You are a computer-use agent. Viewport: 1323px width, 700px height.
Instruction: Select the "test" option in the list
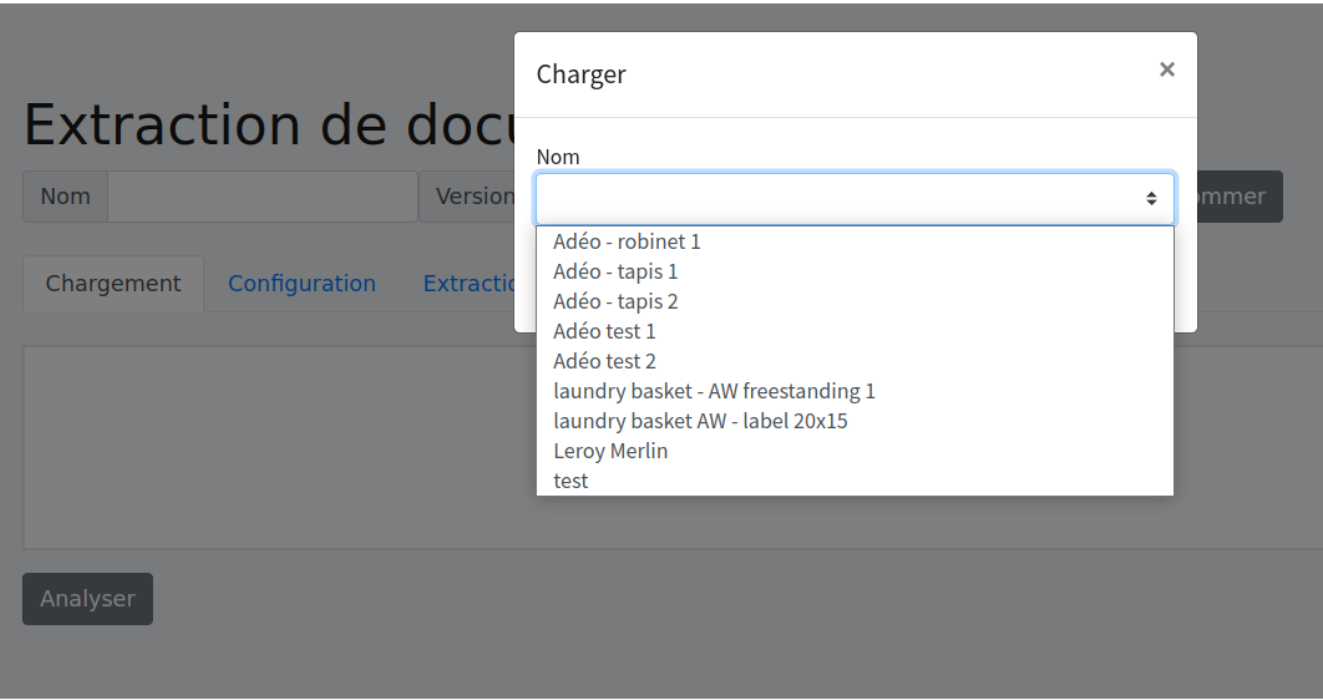(571, 481)
